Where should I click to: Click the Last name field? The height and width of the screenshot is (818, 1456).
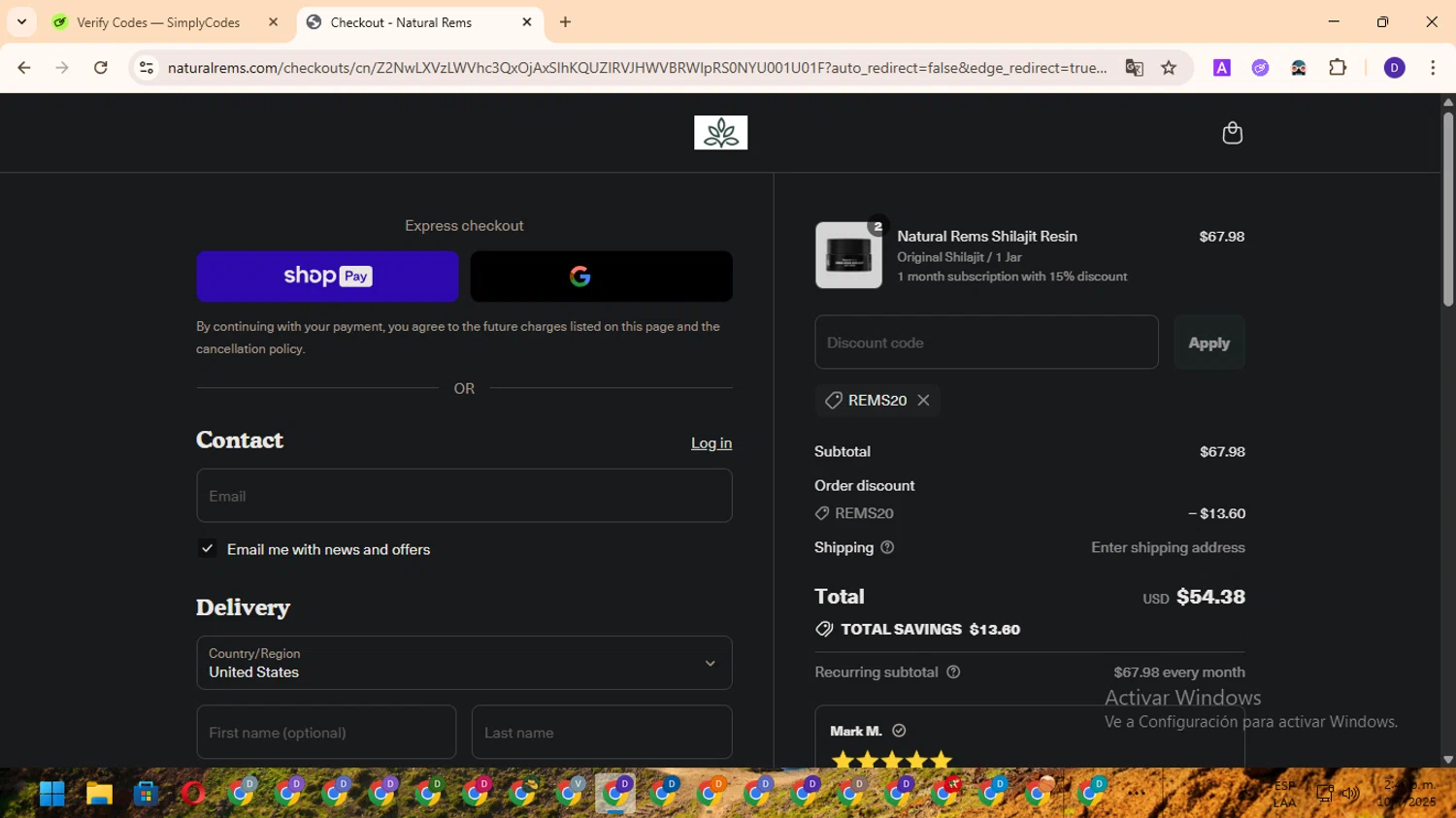click(x=602, y=733)
